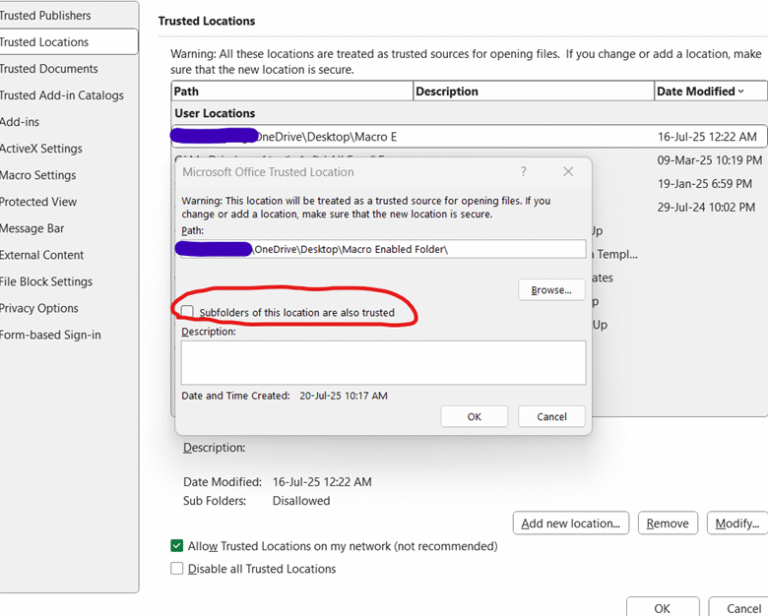Image resolution: width=768 pixels, height=616 pixels.
Task: Cancel the Trusted Location dialog
Action: (551, 417)
